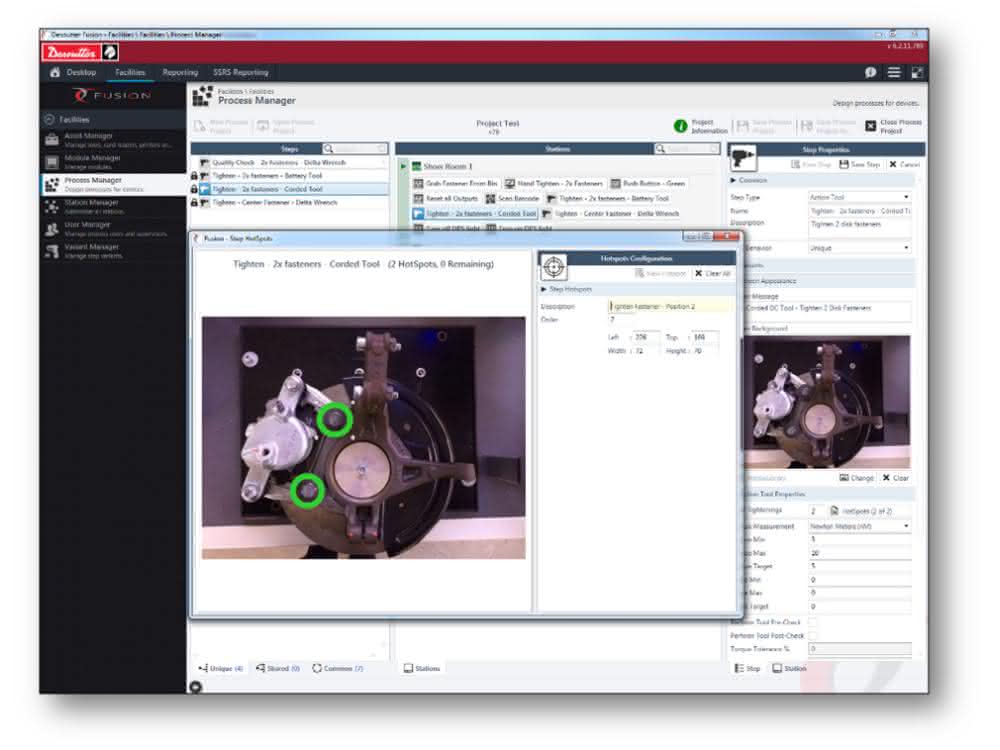Open the hamburger menu icon in top bar

(894, 73)
